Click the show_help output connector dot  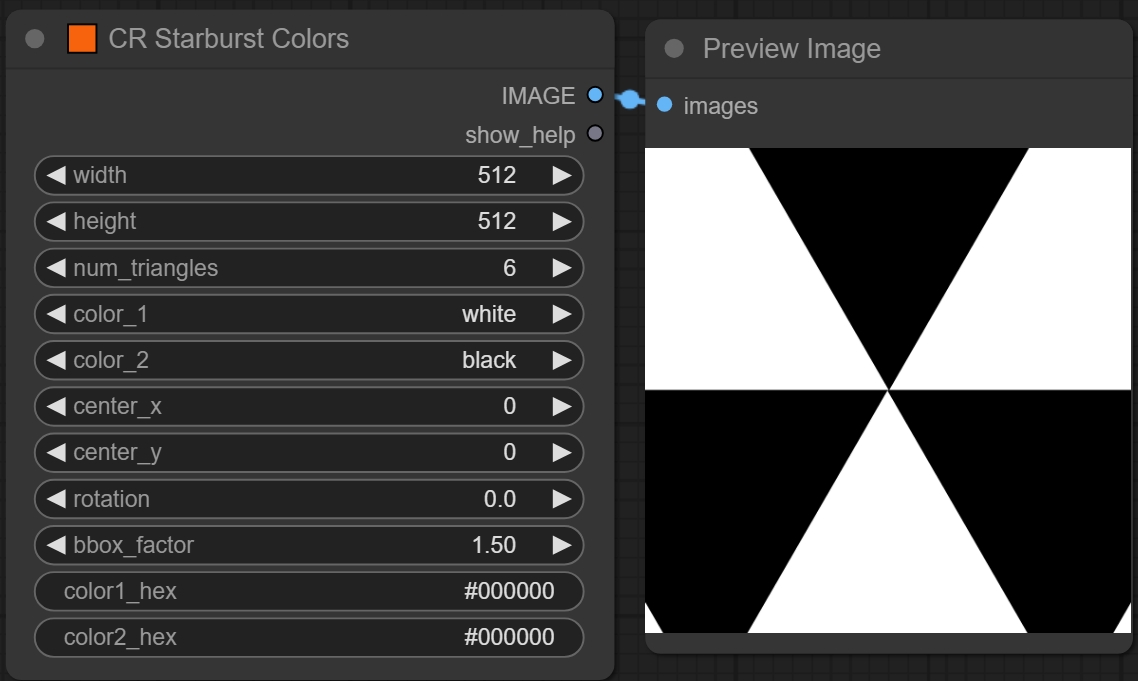595,134
